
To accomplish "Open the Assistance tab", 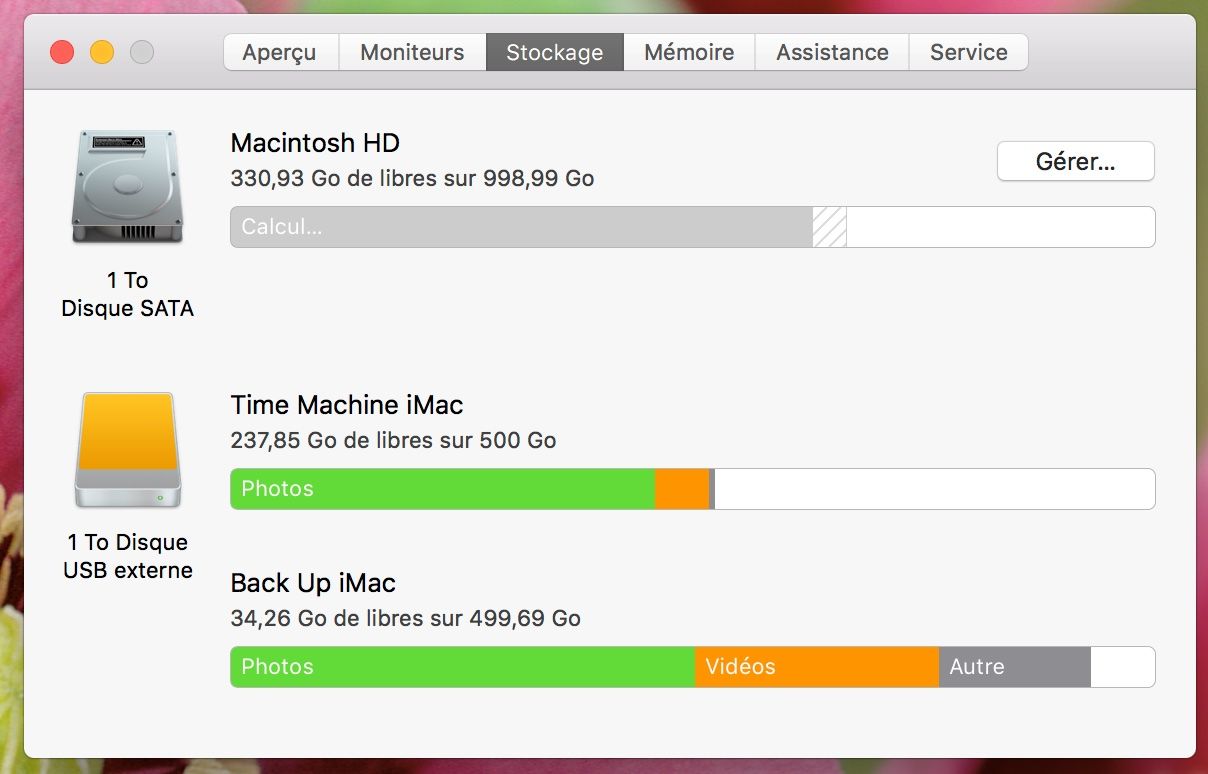I will (x=832, y=52).
